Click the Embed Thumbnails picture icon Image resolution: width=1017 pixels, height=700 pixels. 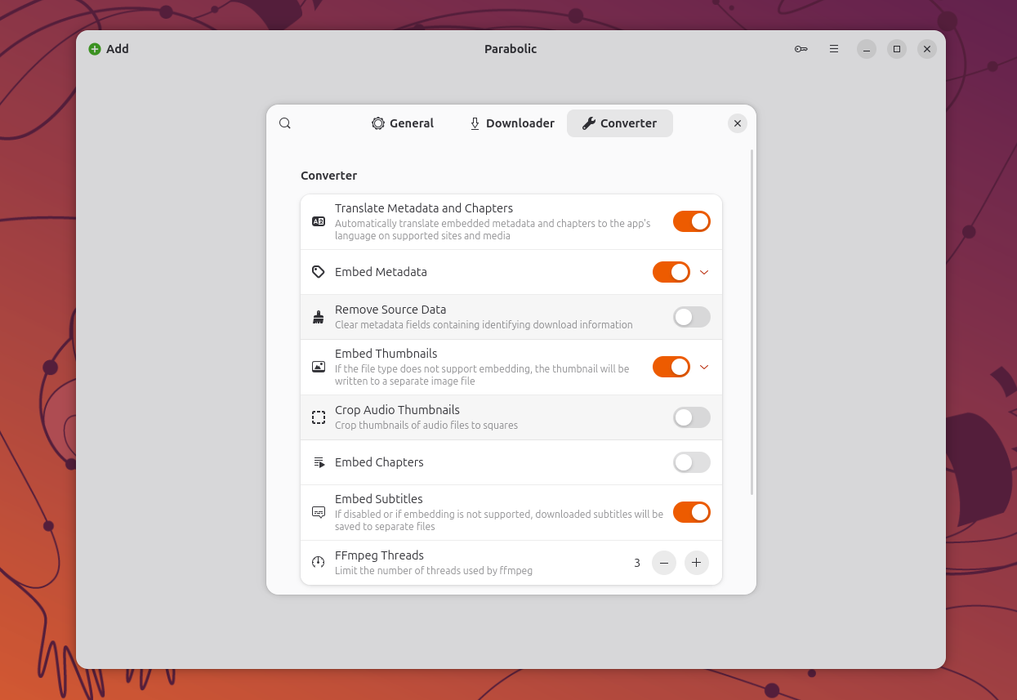[x=318, y=367]
